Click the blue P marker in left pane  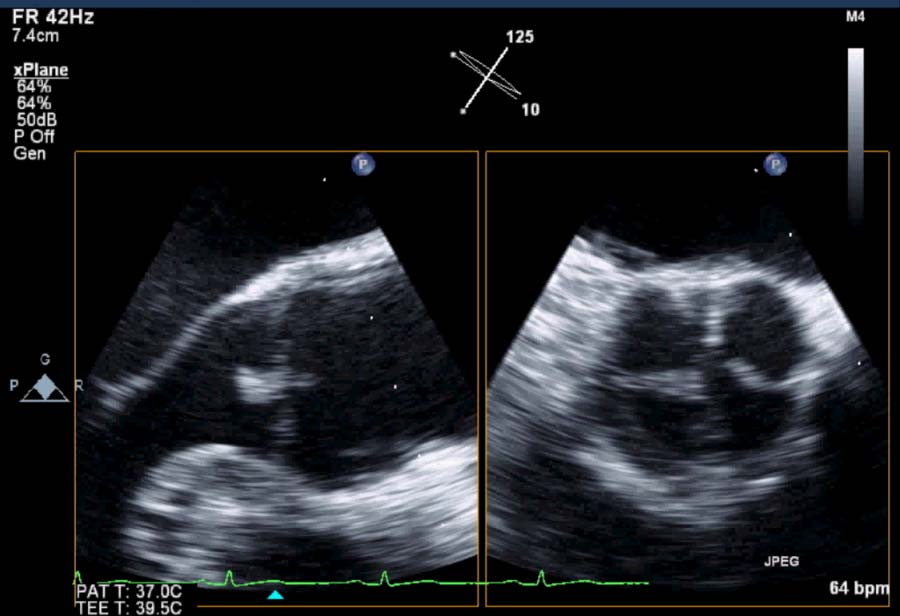click(x=361, y=165)
